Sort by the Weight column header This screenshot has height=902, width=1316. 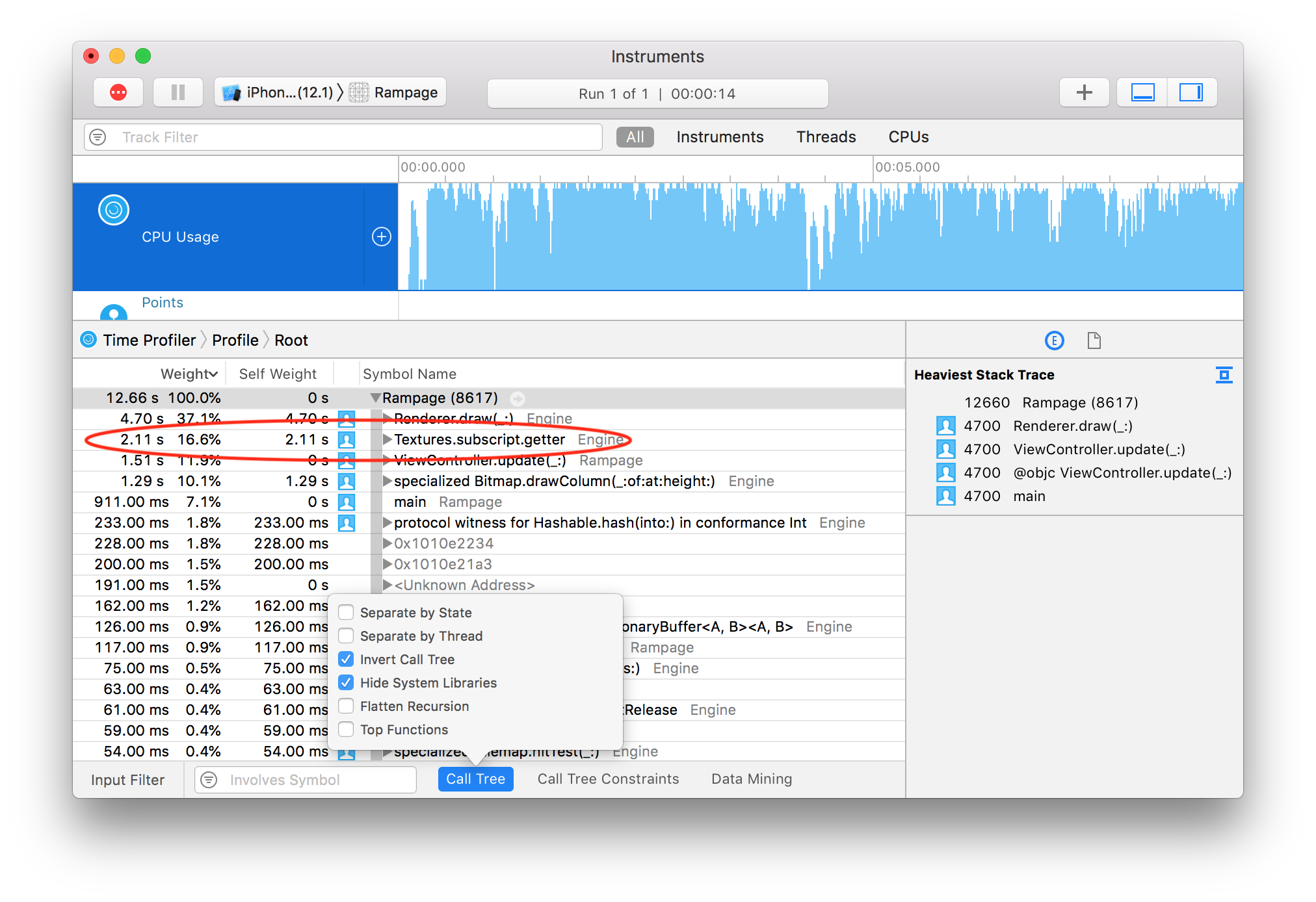pos(189,374)
